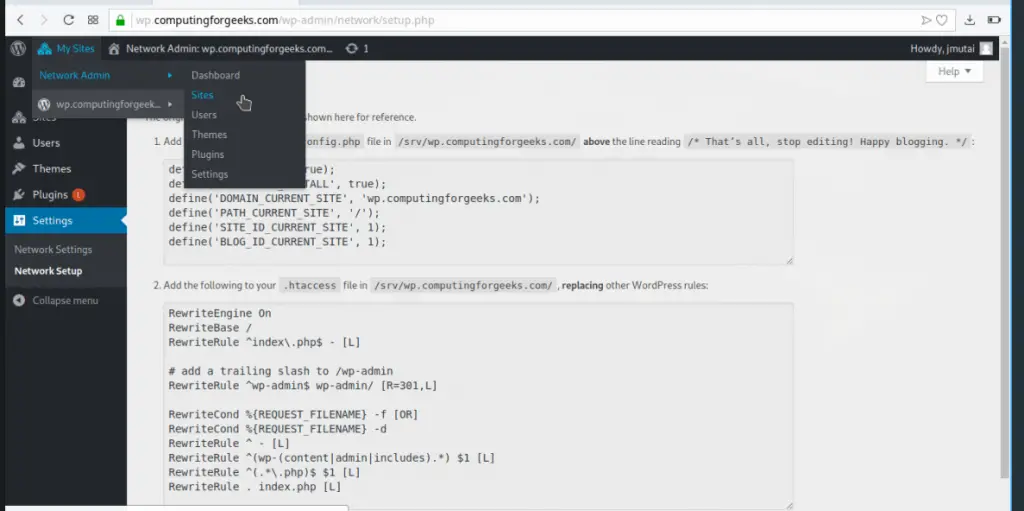Viewport: 1024px width, 511px height.
Task: Click the Dashboard gauge icon in sidebar
Action: click(x=18, y=82)
